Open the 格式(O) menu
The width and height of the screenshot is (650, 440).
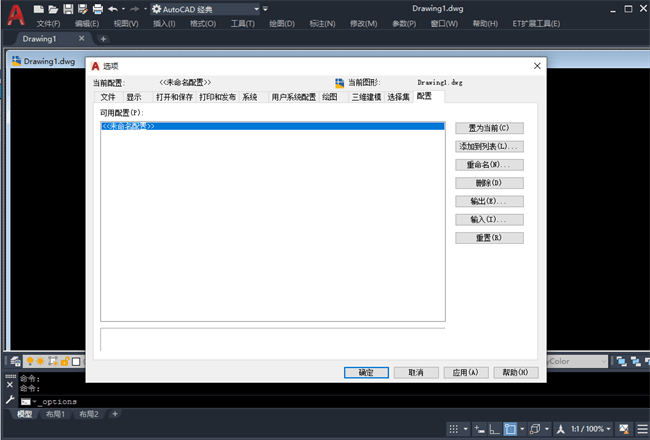[203, 24]
